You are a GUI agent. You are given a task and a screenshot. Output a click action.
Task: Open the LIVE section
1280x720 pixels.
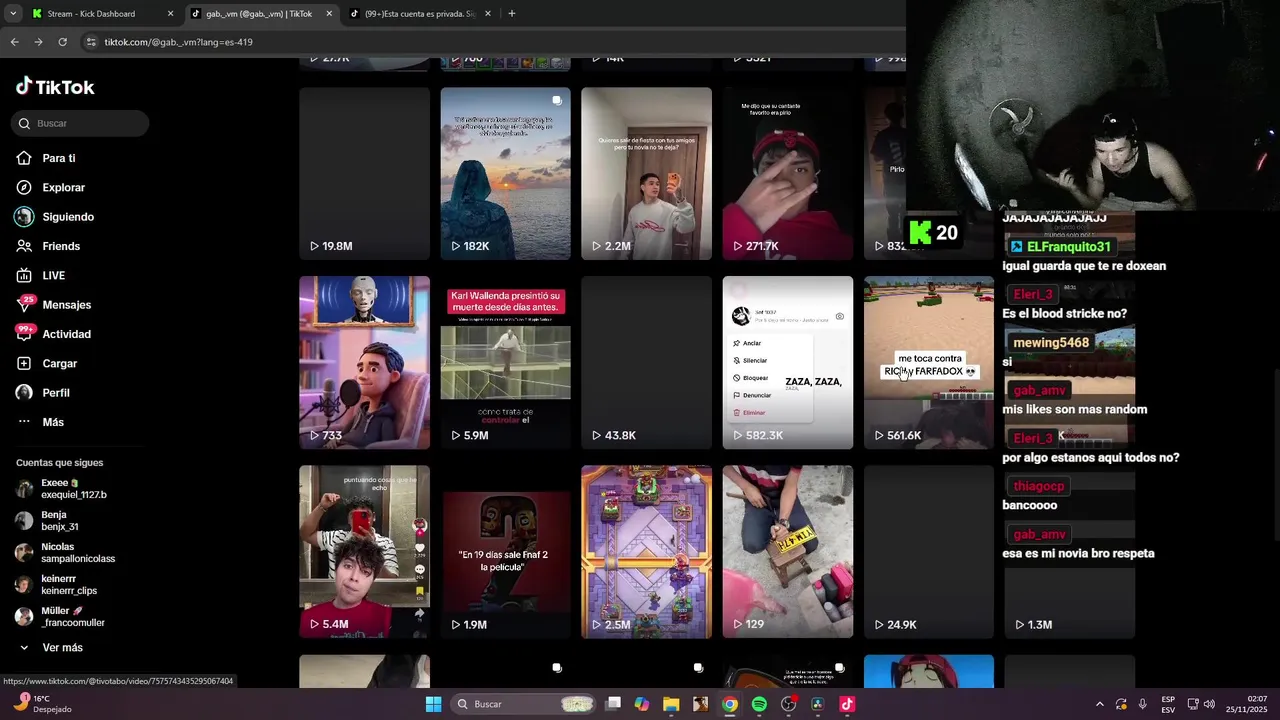click(41, 275)
